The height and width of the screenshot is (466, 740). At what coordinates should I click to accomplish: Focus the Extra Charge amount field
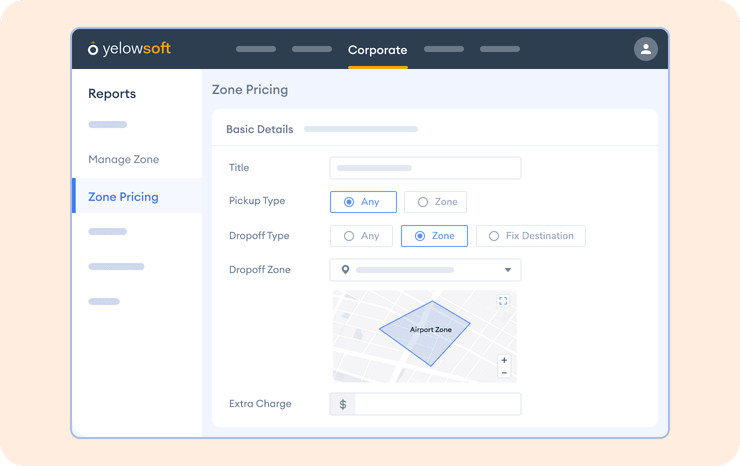pyautogui.click(x=437, y=404)
